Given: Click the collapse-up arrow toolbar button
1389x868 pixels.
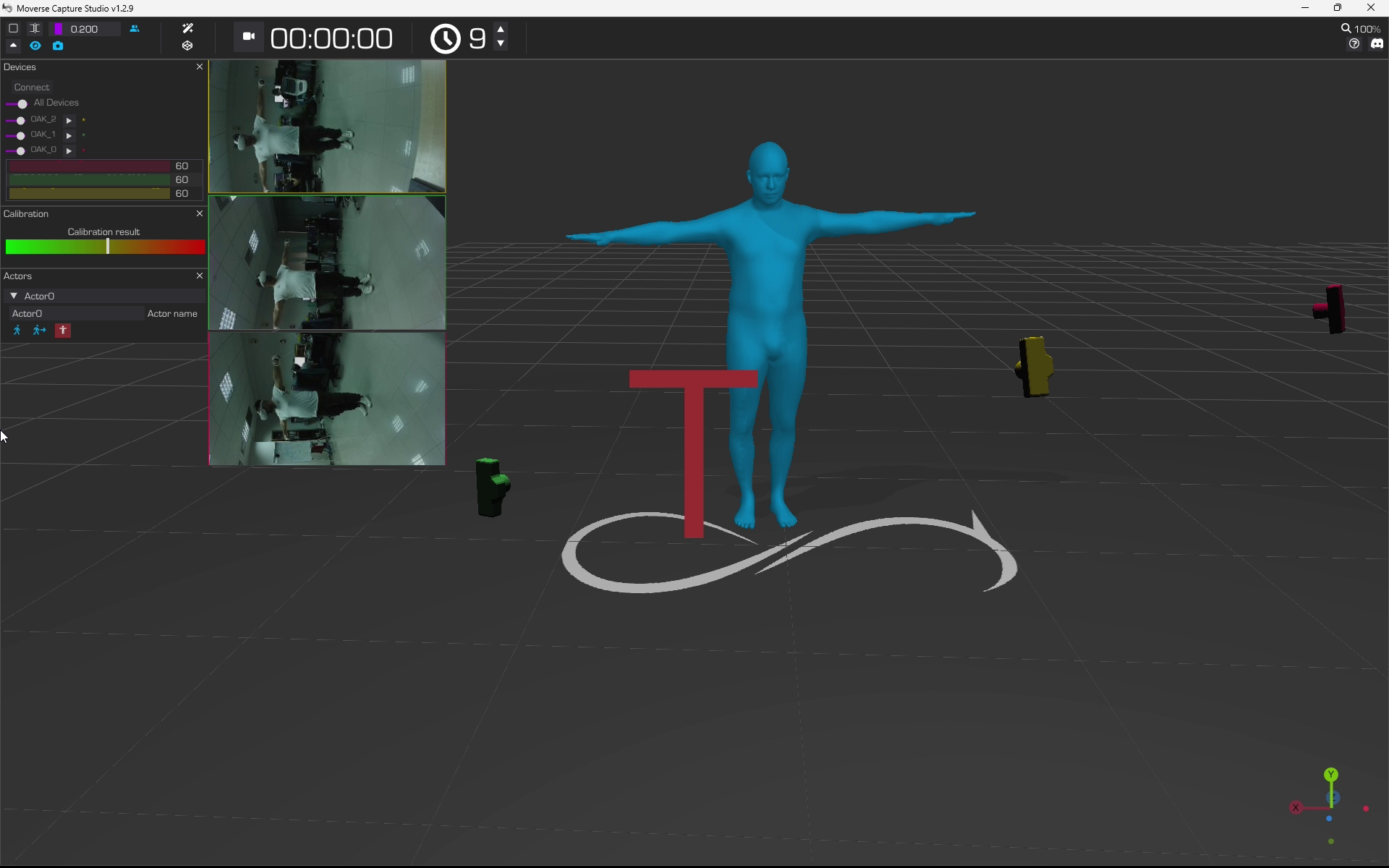Looking at the screenshot, I should [13, 46].
